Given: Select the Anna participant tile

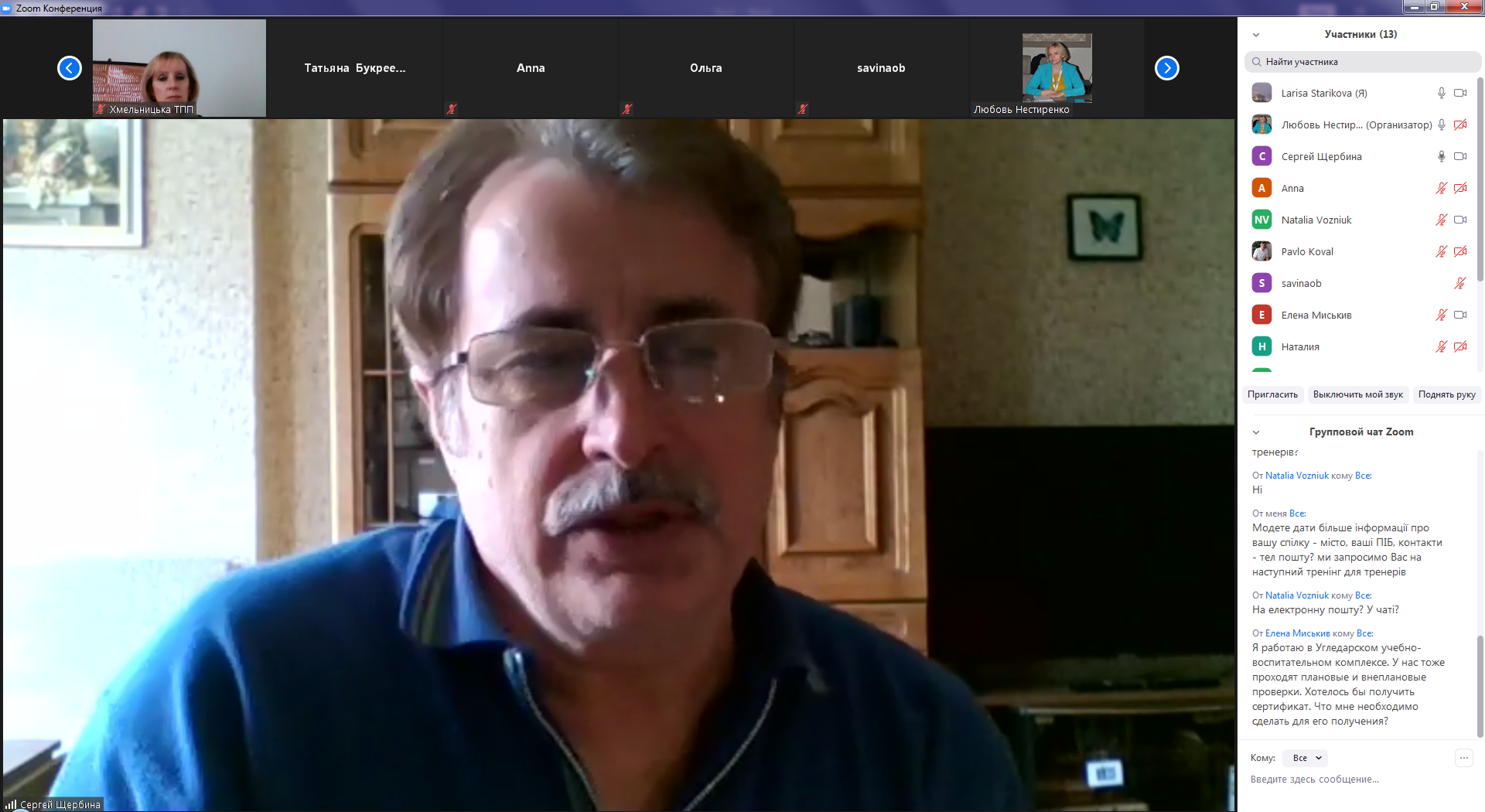Looking at the screenshot, I should click(x=531, y=68).
